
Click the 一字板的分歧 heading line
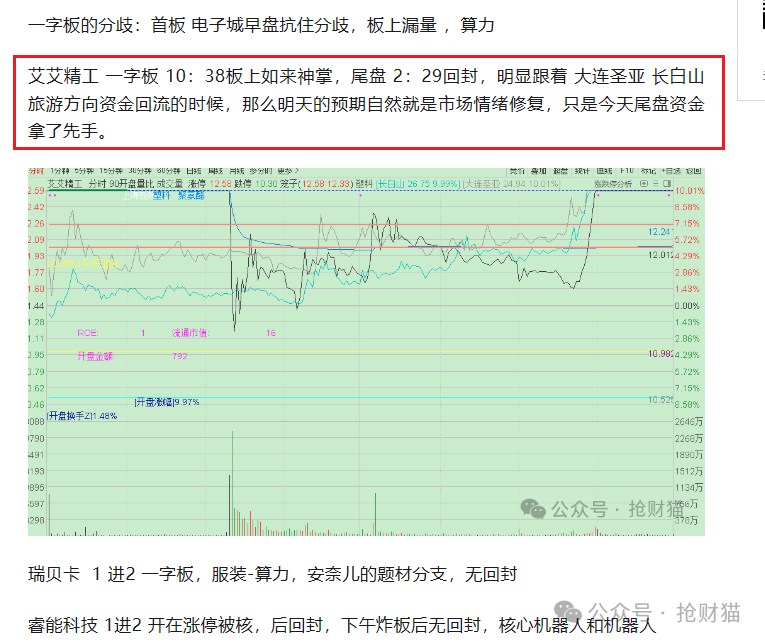pyautogui.click(x=261, y=25)
